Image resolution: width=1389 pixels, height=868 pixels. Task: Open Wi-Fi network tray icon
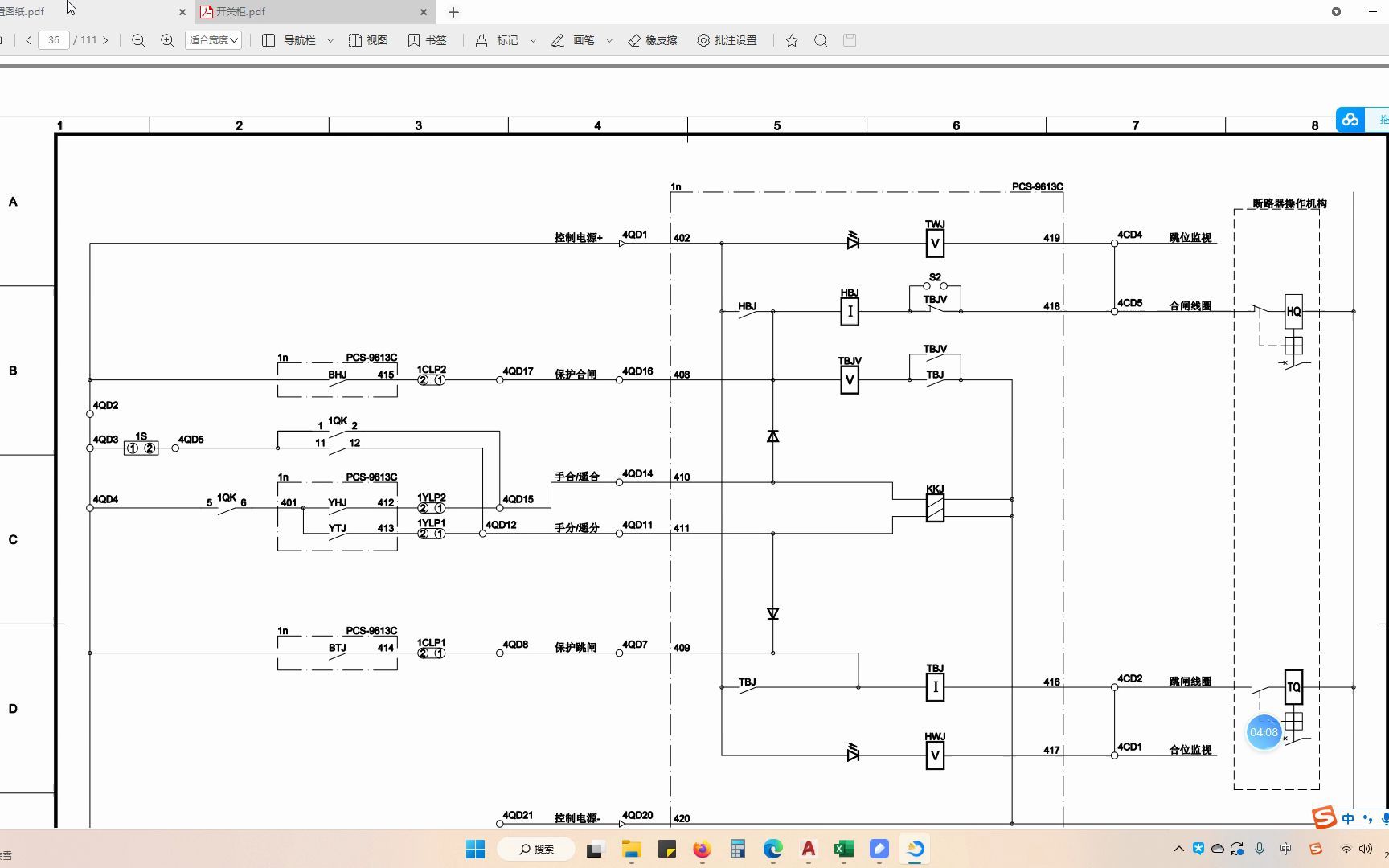coord(1346,849)
